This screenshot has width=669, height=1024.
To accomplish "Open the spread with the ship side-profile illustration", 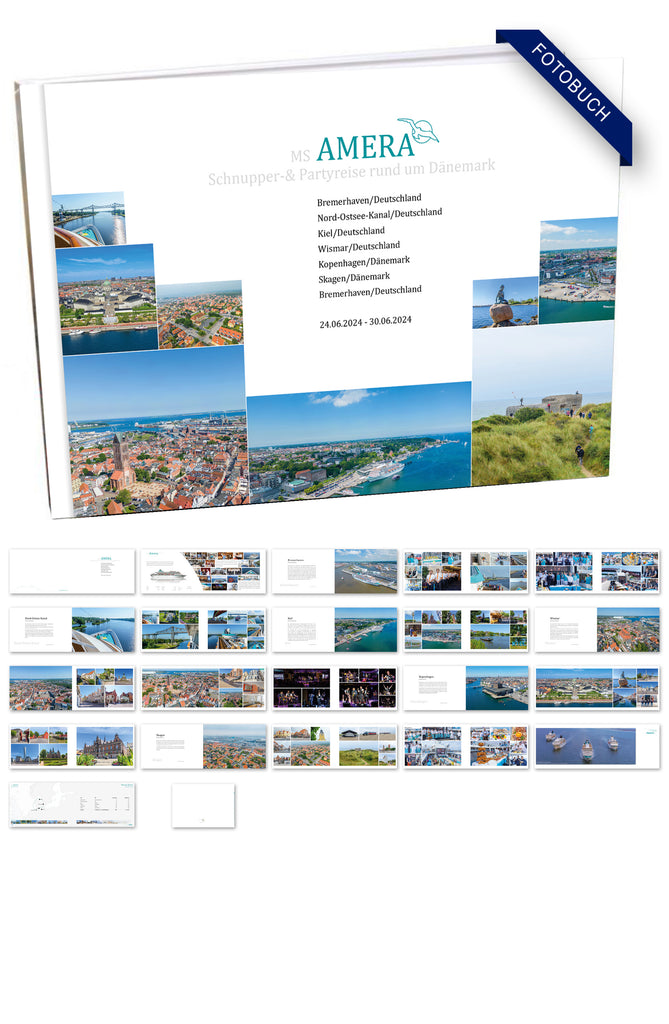I will coord(204,571).
